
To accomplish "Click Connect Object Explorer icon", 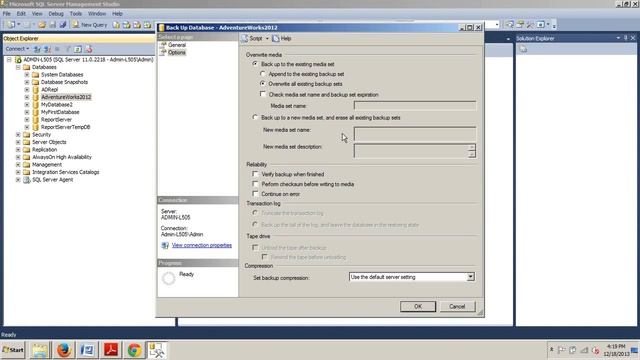I will click(x=37, y=49).
